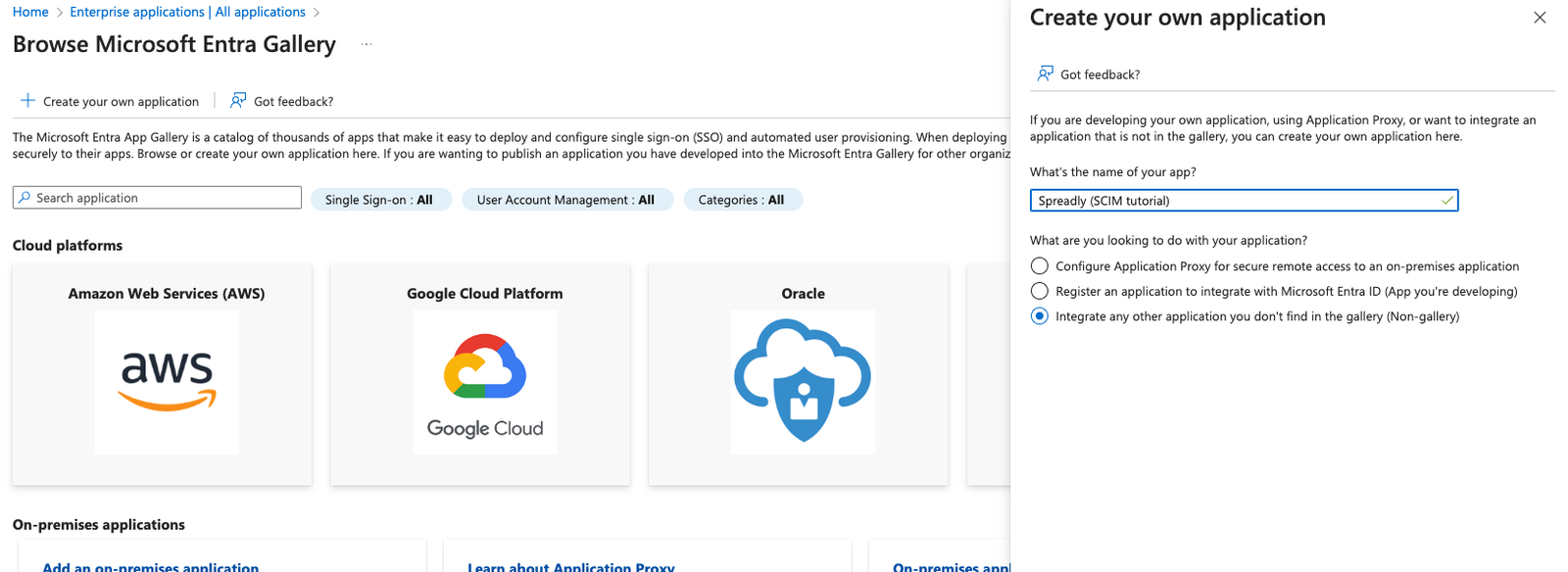Open the Single Sign-on filter
Viewport: 1568px width, 572px height.
click(x=380, y=200)
